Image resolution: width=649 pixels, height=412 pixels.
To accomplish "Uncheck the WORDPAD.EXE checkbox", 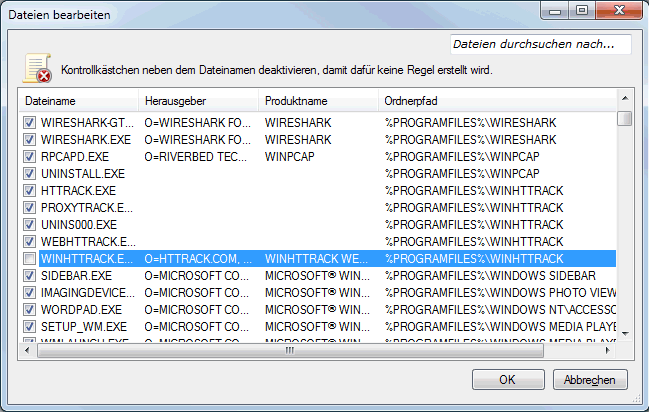I will [x=29, y=310].
